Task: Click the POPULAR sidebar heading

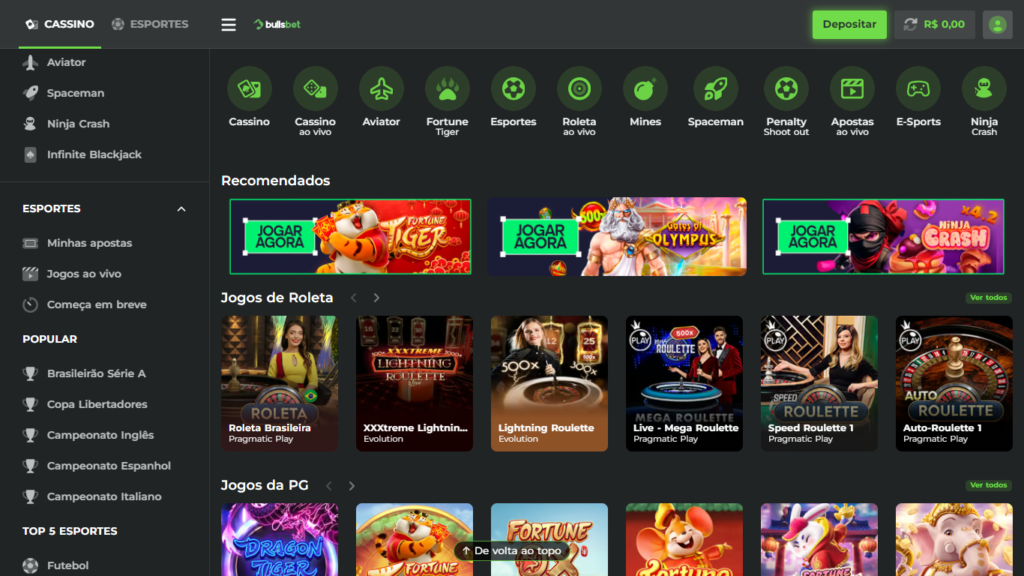Action: pos(50,339)
